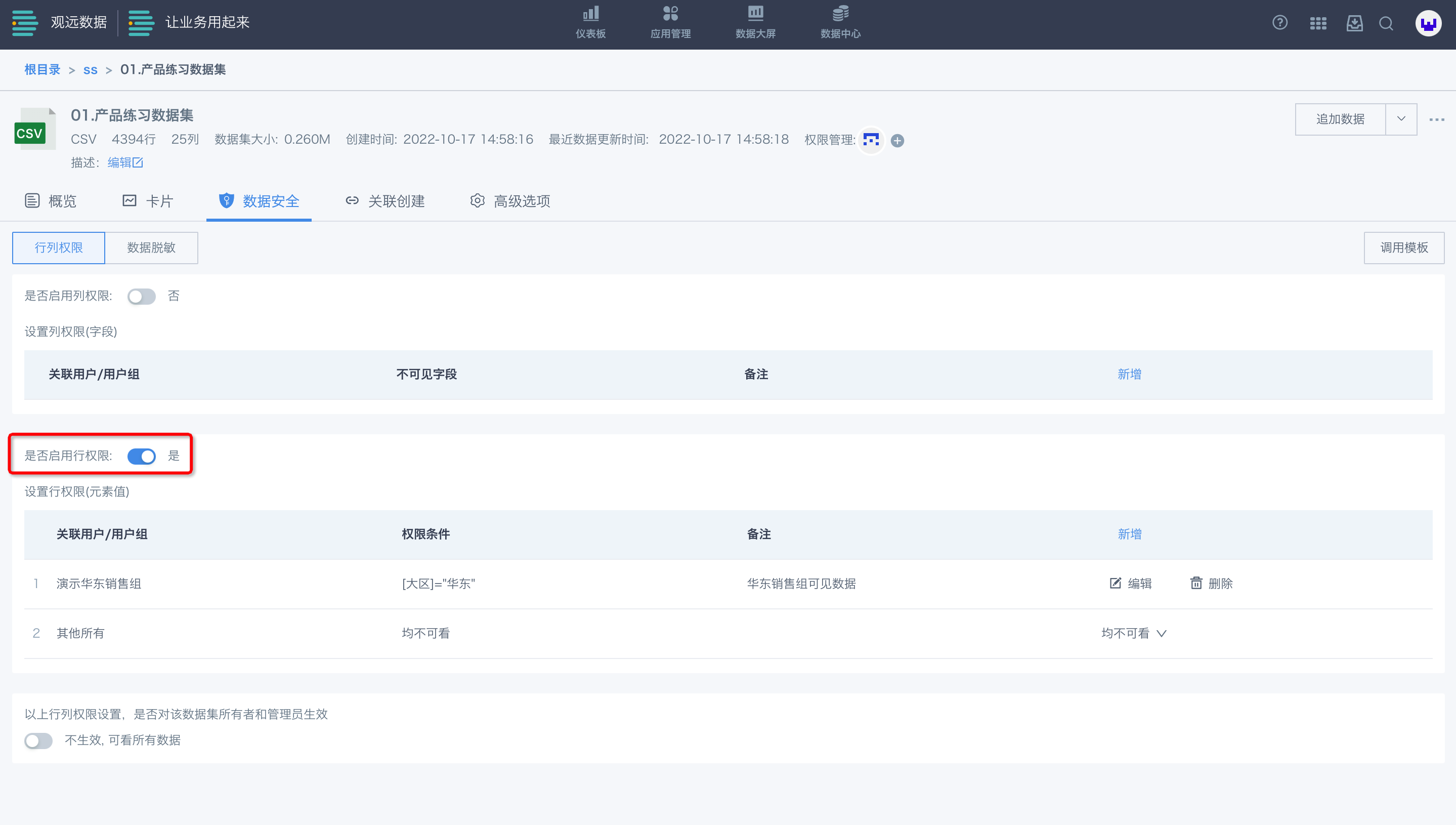Disable the row permission switch
Image resolution: width=1456 pixels, height=825 pixels.
point(141,456)
